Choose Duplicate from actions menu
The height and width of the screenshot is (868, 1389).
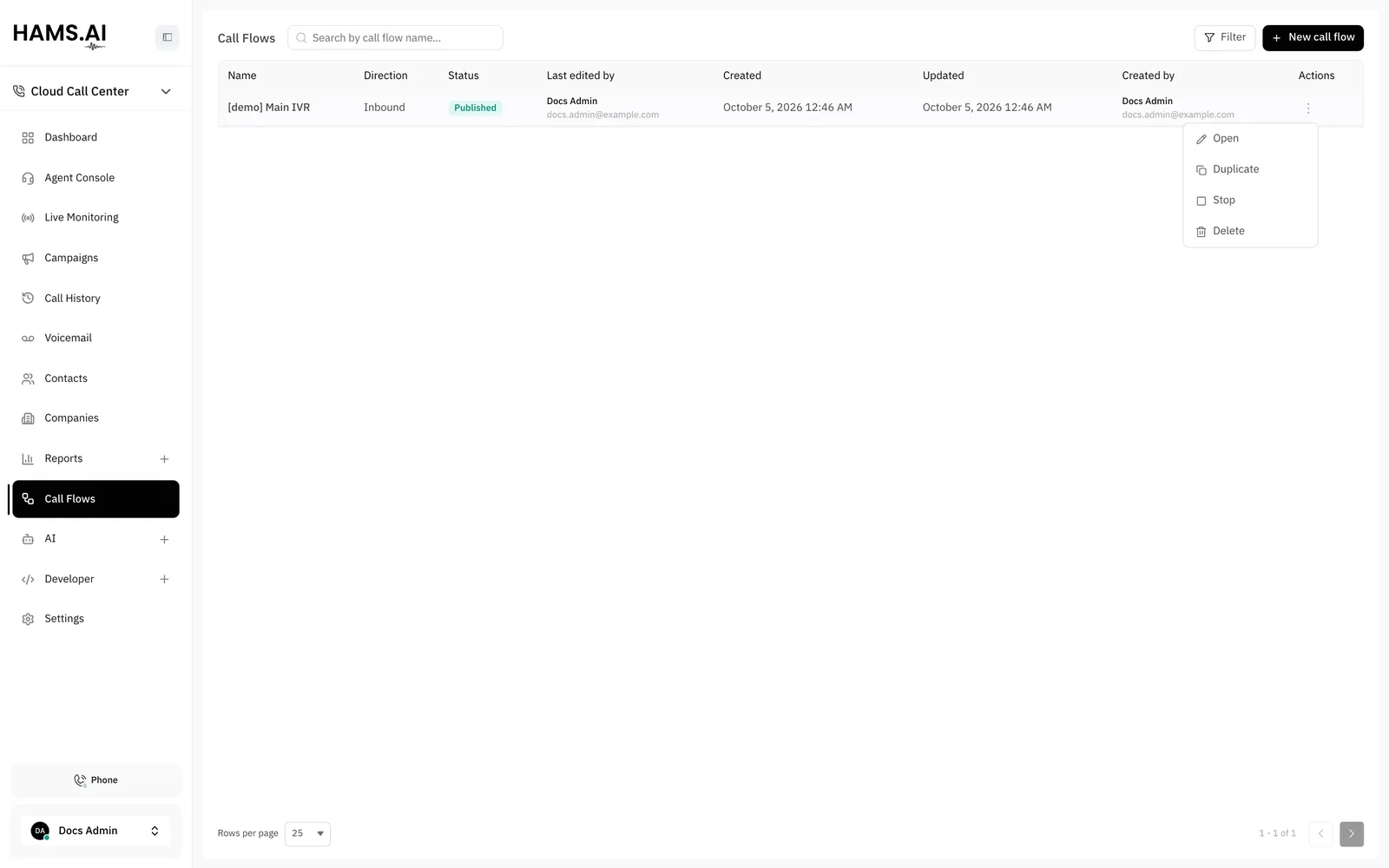pyautogui.click(x=1250, y=169)
